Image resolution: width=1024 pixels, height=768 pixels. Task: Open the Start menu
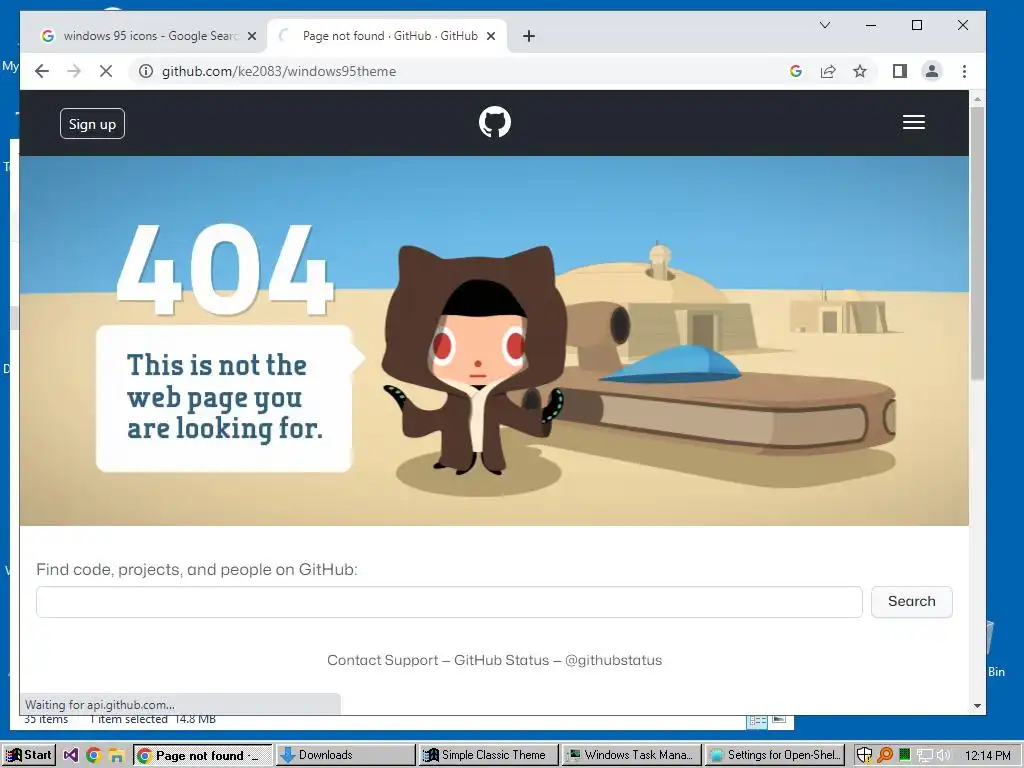coord(28,755)
